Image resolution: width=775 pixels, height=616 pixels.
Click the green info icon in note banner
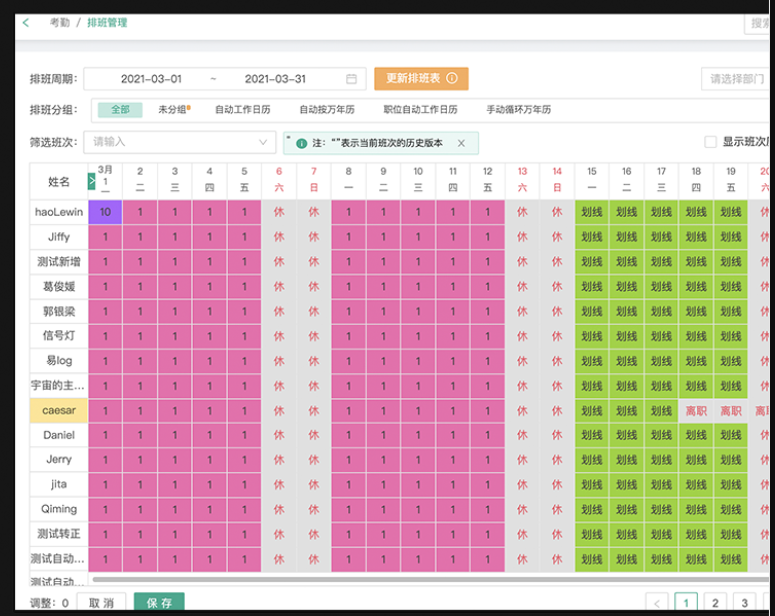pos(301,143)
